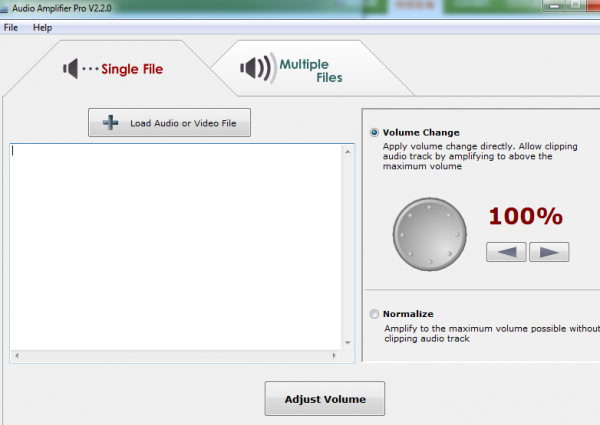Click the text area scroll up arrow
This screenshot has width=600, height=425.
pos(347,152)
